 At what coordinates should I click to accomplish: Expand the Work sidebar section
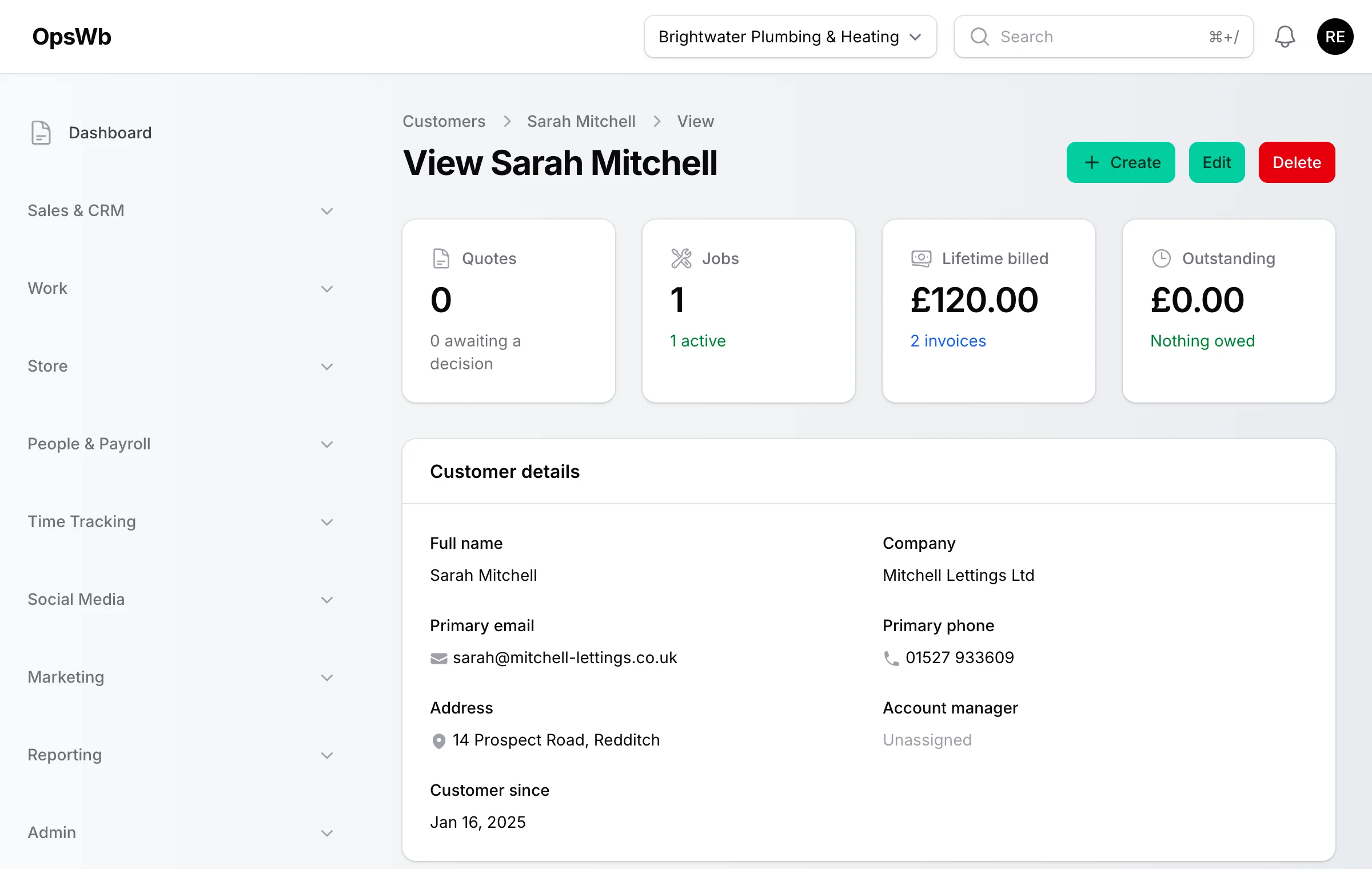click(x=181, y=288)
